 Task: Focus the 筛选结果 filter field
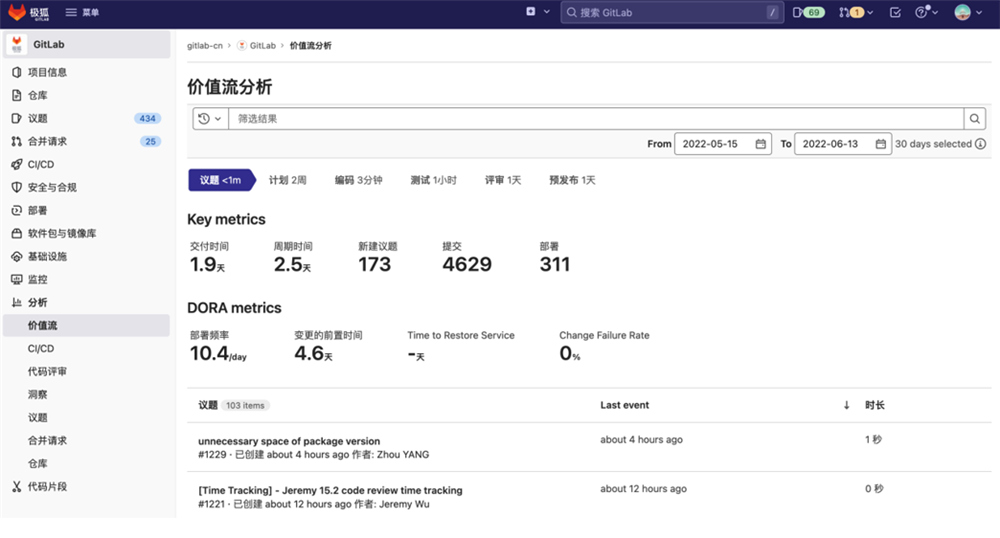point(596,119)
